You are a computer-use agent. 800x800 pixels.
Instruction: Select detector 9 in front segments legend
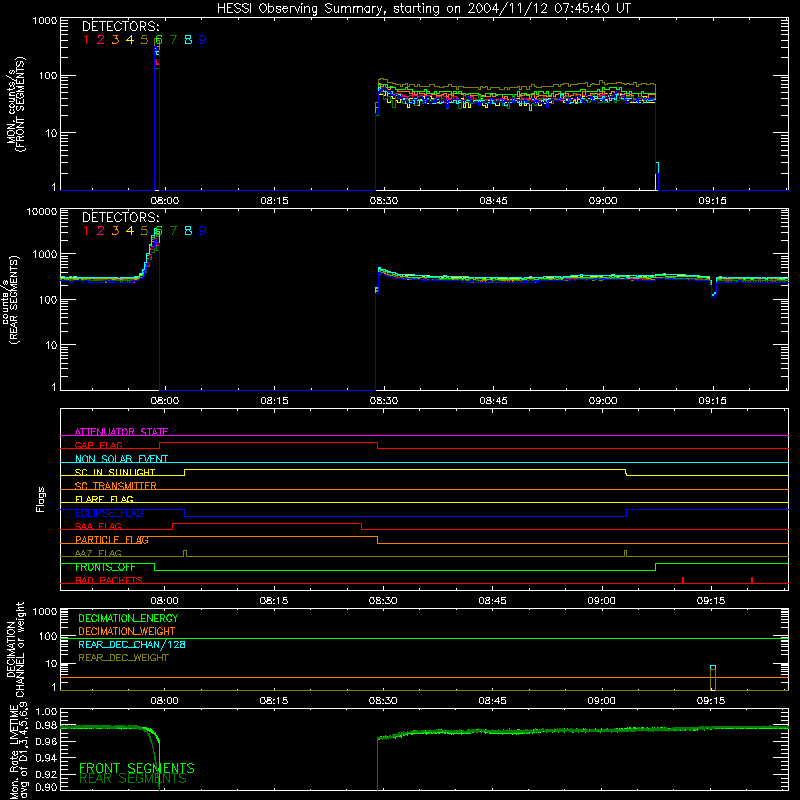[x=203, y=40]
